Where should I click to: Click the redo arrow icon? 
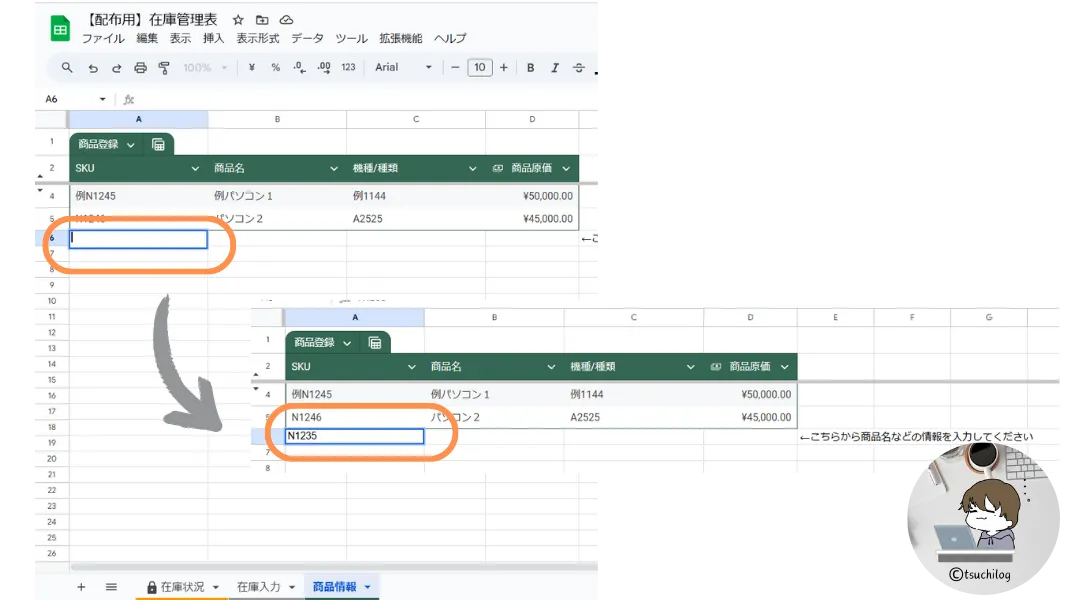[117, 68]
